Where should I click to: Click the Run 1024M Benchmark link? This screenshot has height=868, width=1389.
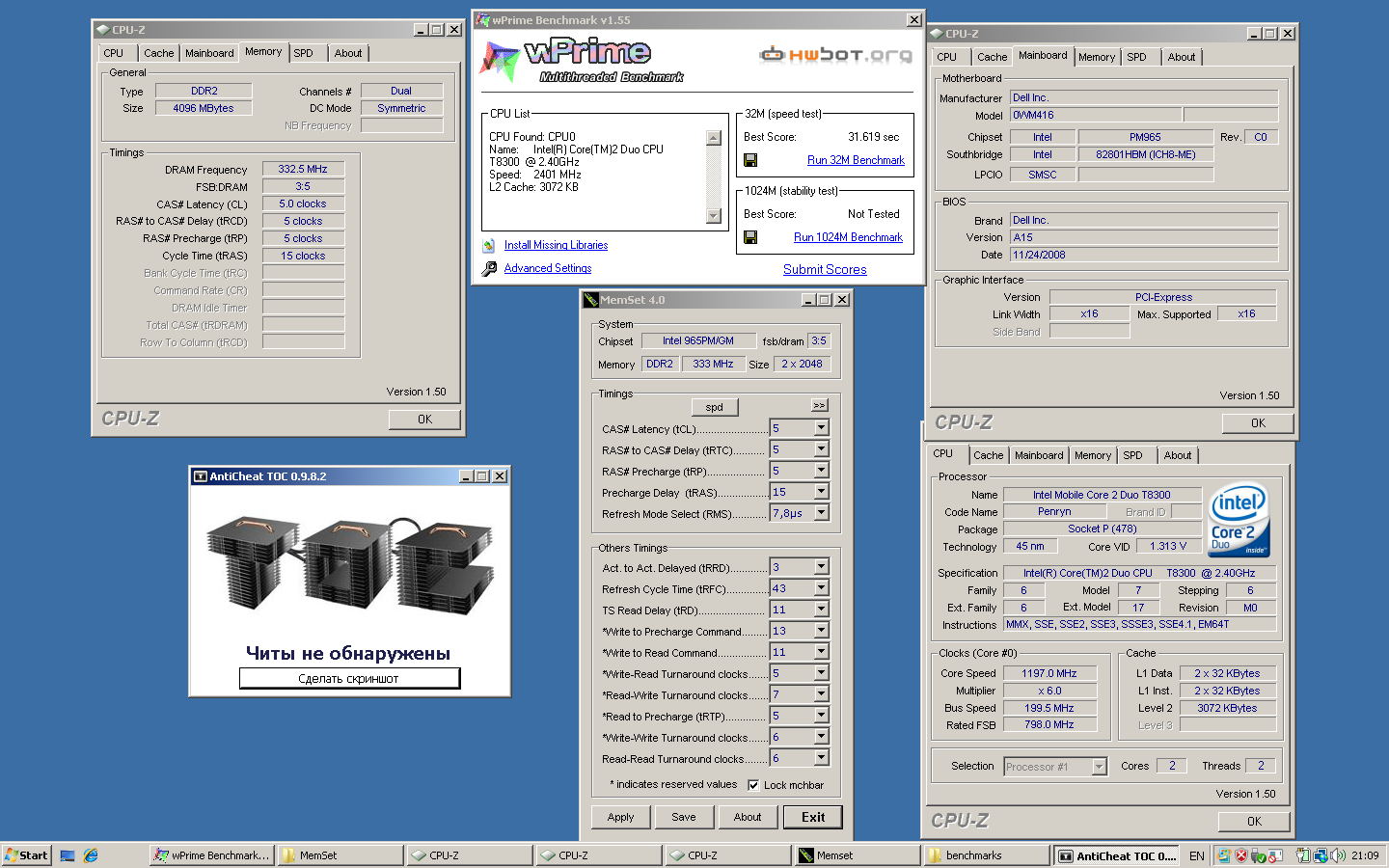point(848,237)
